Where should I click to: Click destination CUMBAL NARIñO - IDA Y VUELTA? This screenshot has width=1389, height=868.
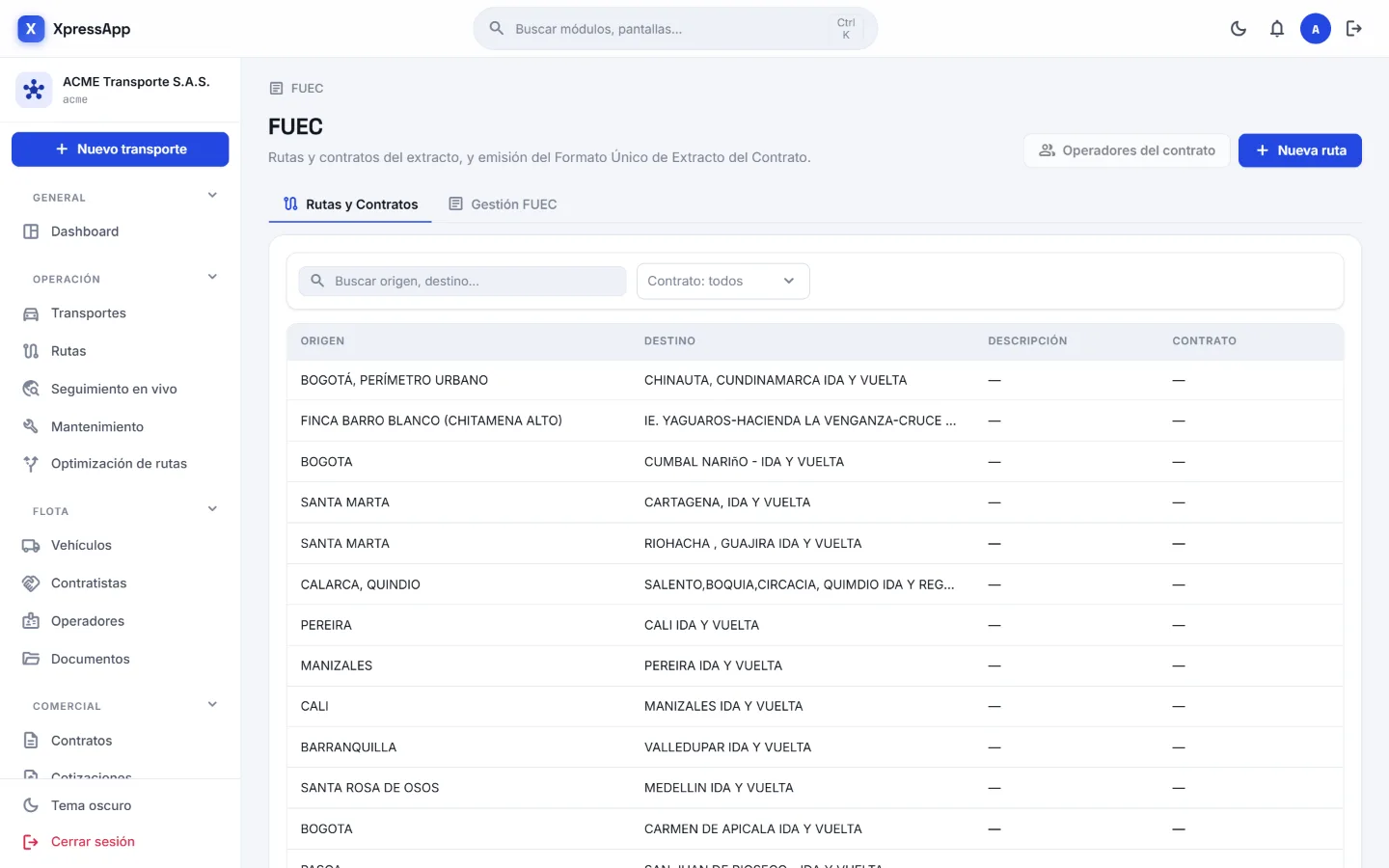pyautogui.click(x=744, y=462)
